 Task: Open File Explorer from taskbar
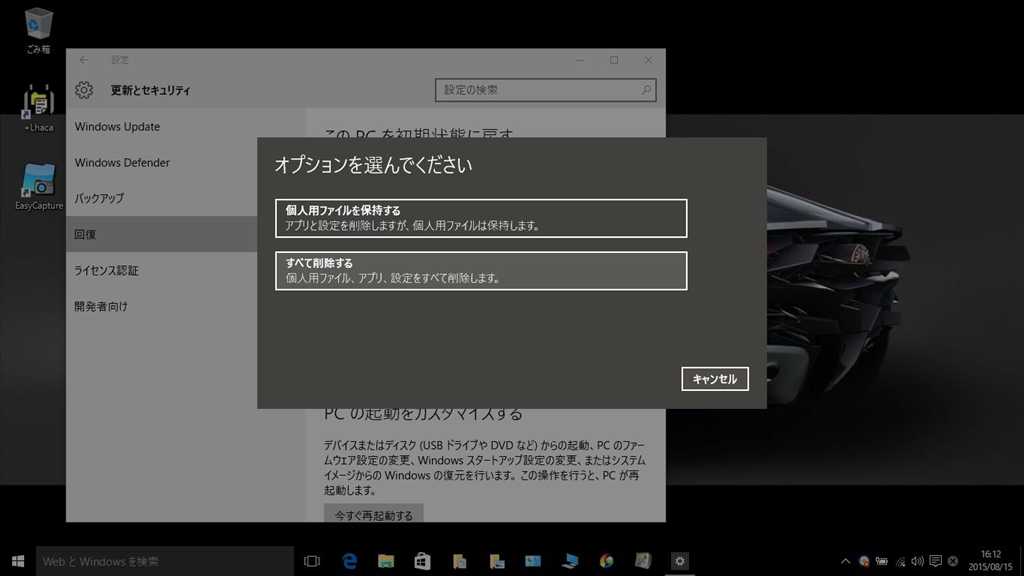(386, 561)
